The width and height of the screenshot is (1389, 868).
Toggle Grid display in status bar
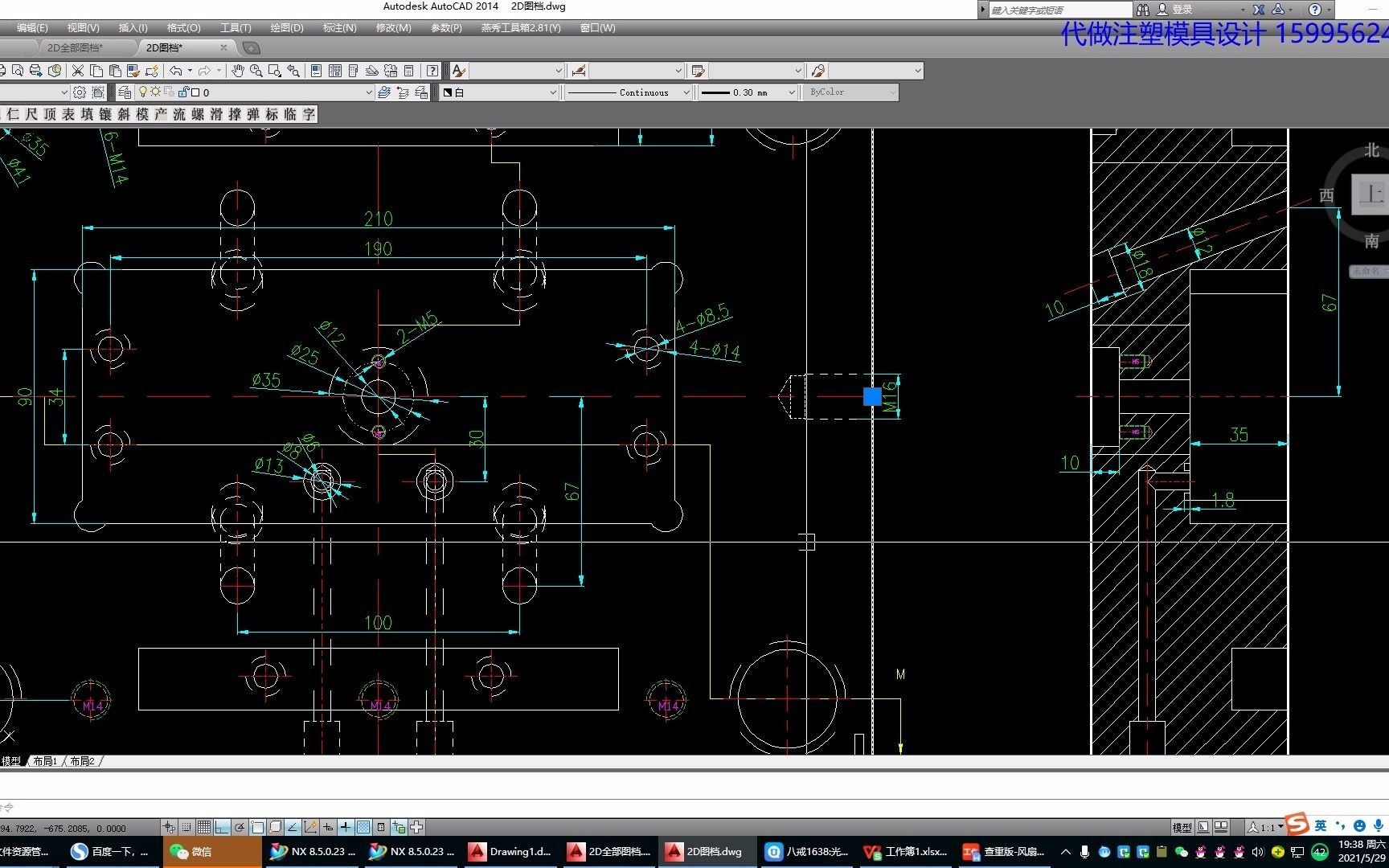click(x=204, y=827)
